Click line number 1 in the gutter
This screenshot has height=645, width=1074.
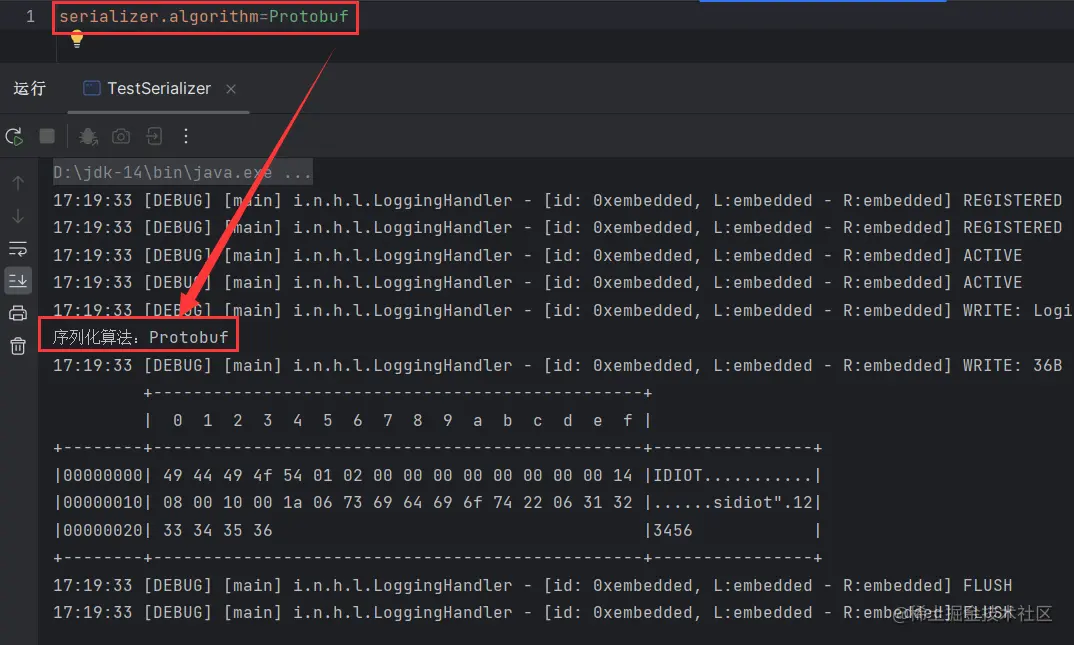(x=30, y=16)
